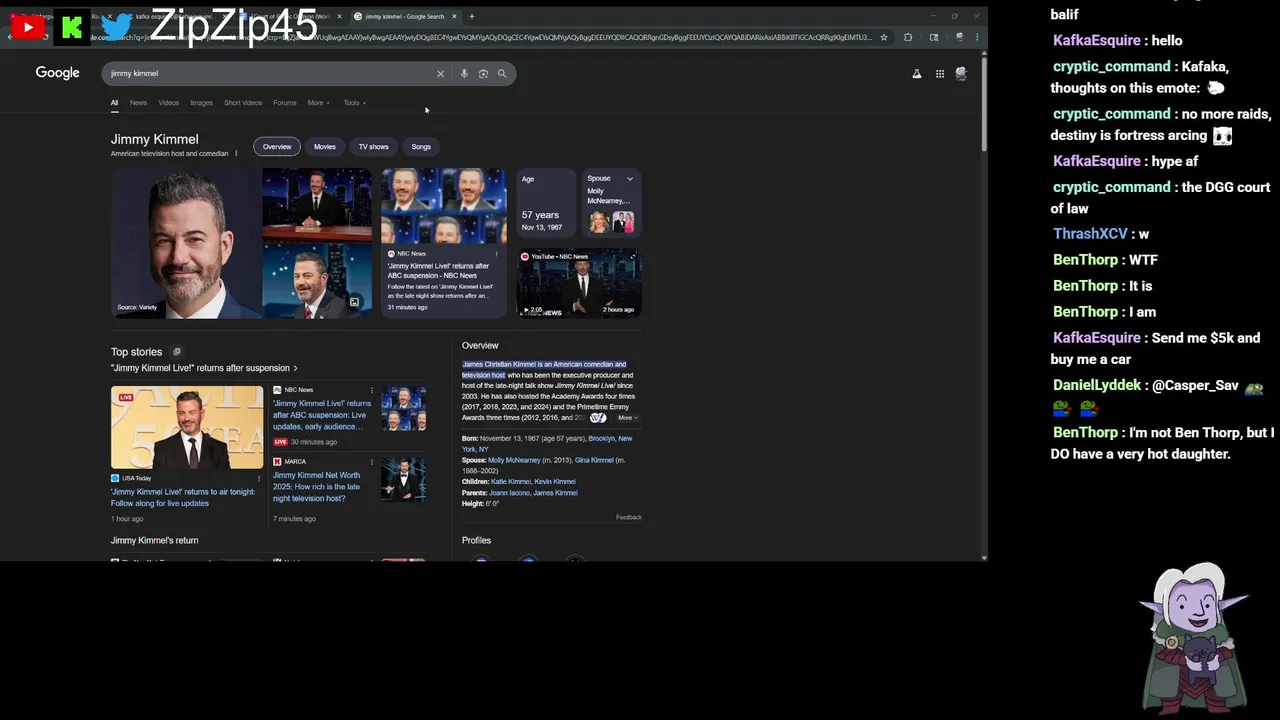
Task: Click inside the jimmy kimmel search field
Action: point(270,73)
